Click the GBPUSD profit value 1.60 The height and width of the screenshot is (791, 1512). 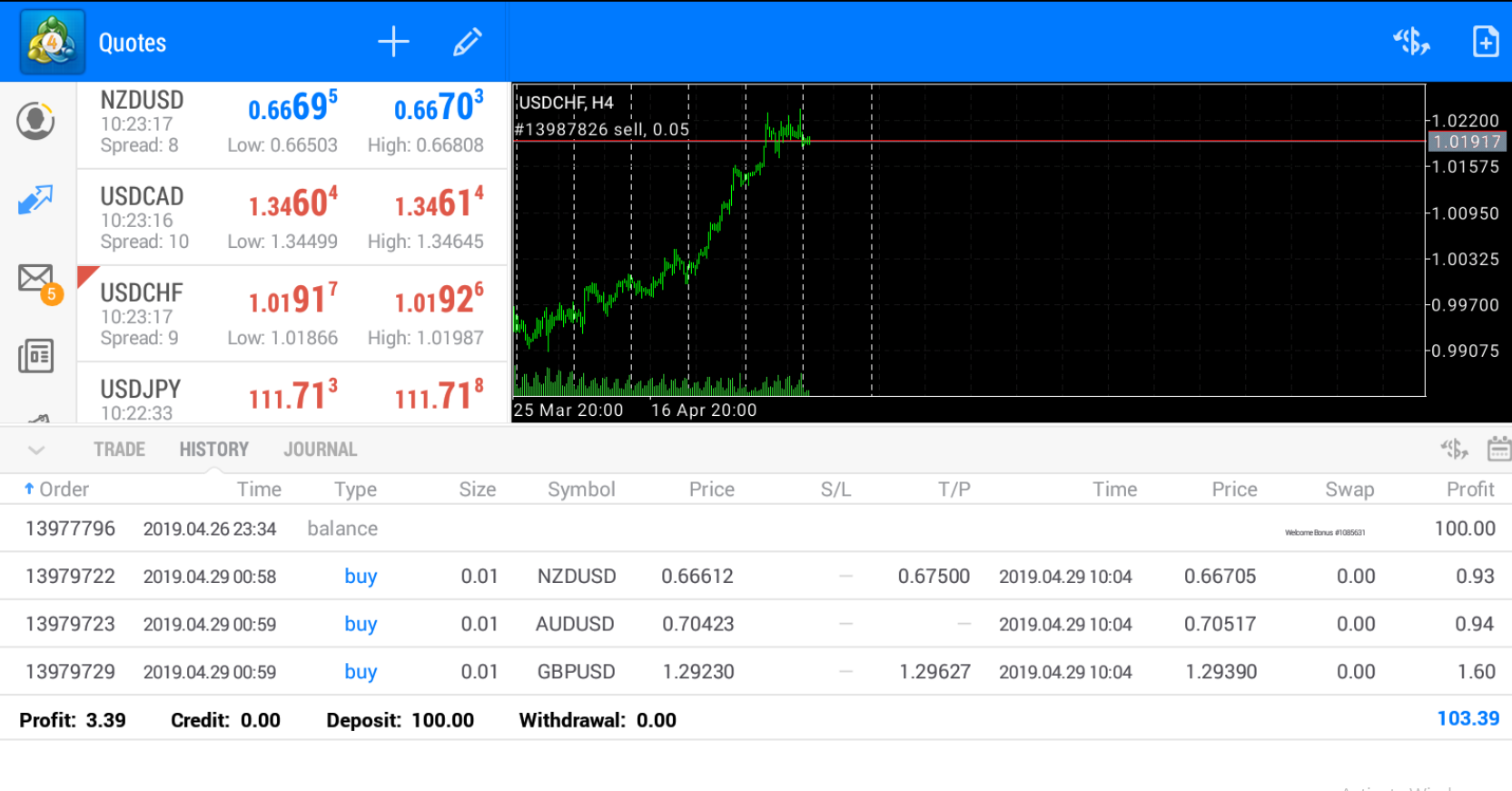click(x=1476, y=672)
